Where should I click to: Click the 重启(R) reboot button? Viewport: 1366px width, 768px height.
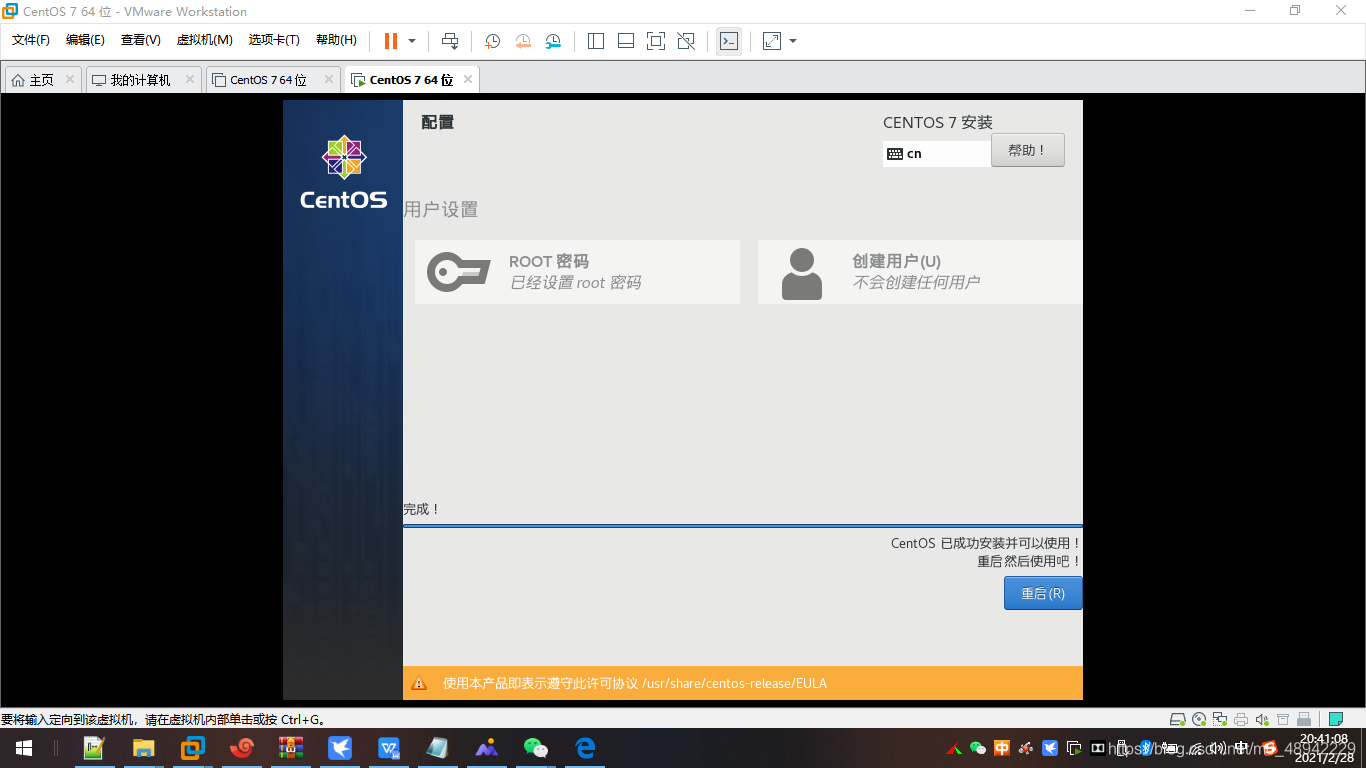[1043, 593]
